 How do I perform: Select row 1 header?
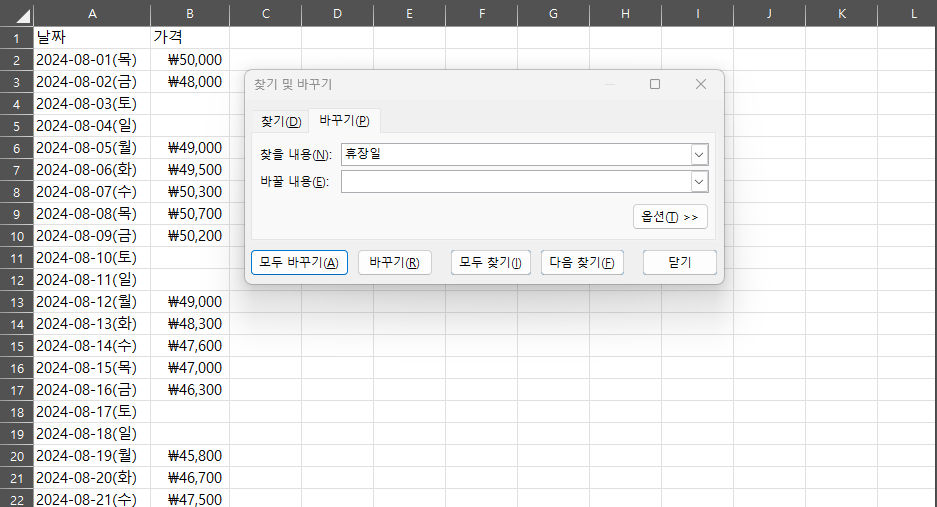pyautogui.click(x=17, y=38)
